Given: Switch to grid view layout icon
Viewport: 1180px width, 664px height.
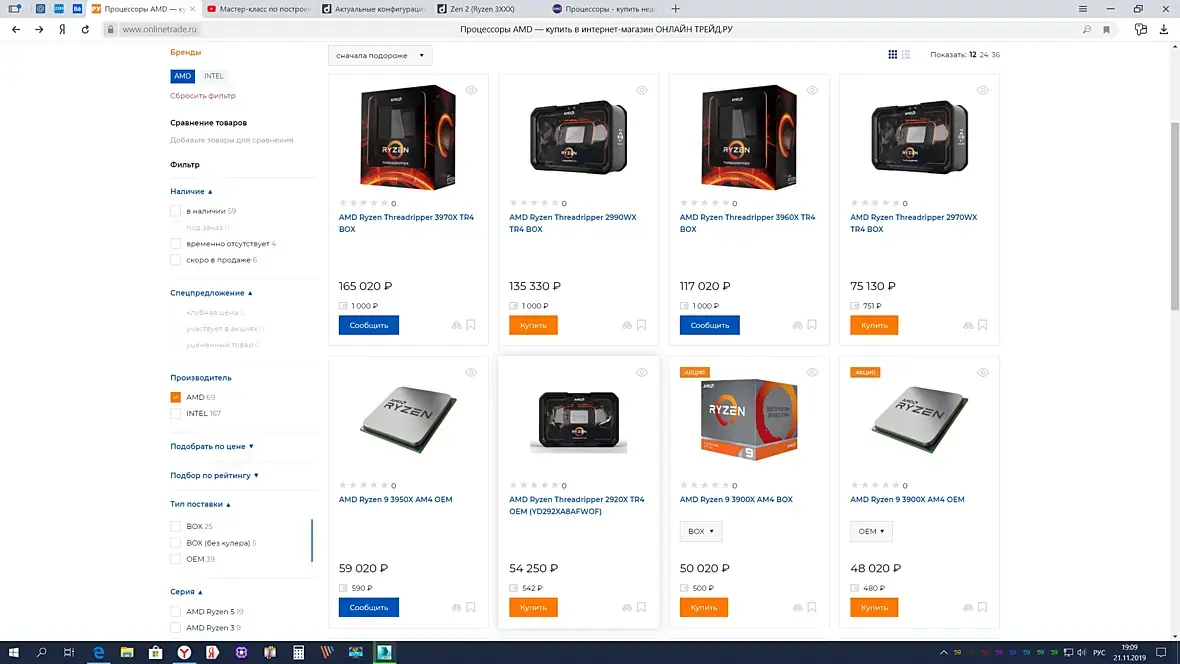Looking at the screenshot, I should [x=893, y=54].
